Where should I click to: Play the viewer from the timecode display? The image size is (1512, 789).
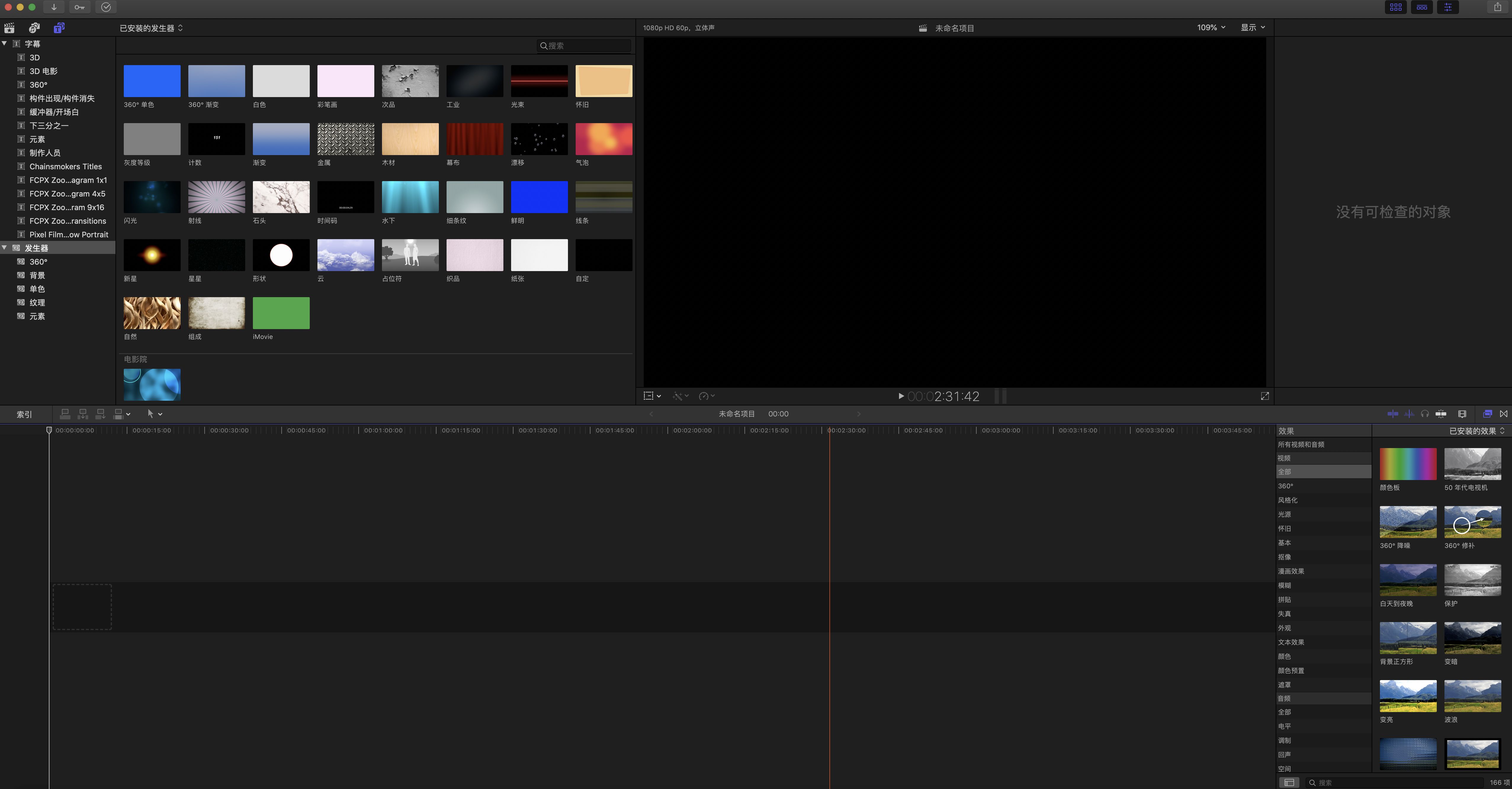[x=901, y=396]
